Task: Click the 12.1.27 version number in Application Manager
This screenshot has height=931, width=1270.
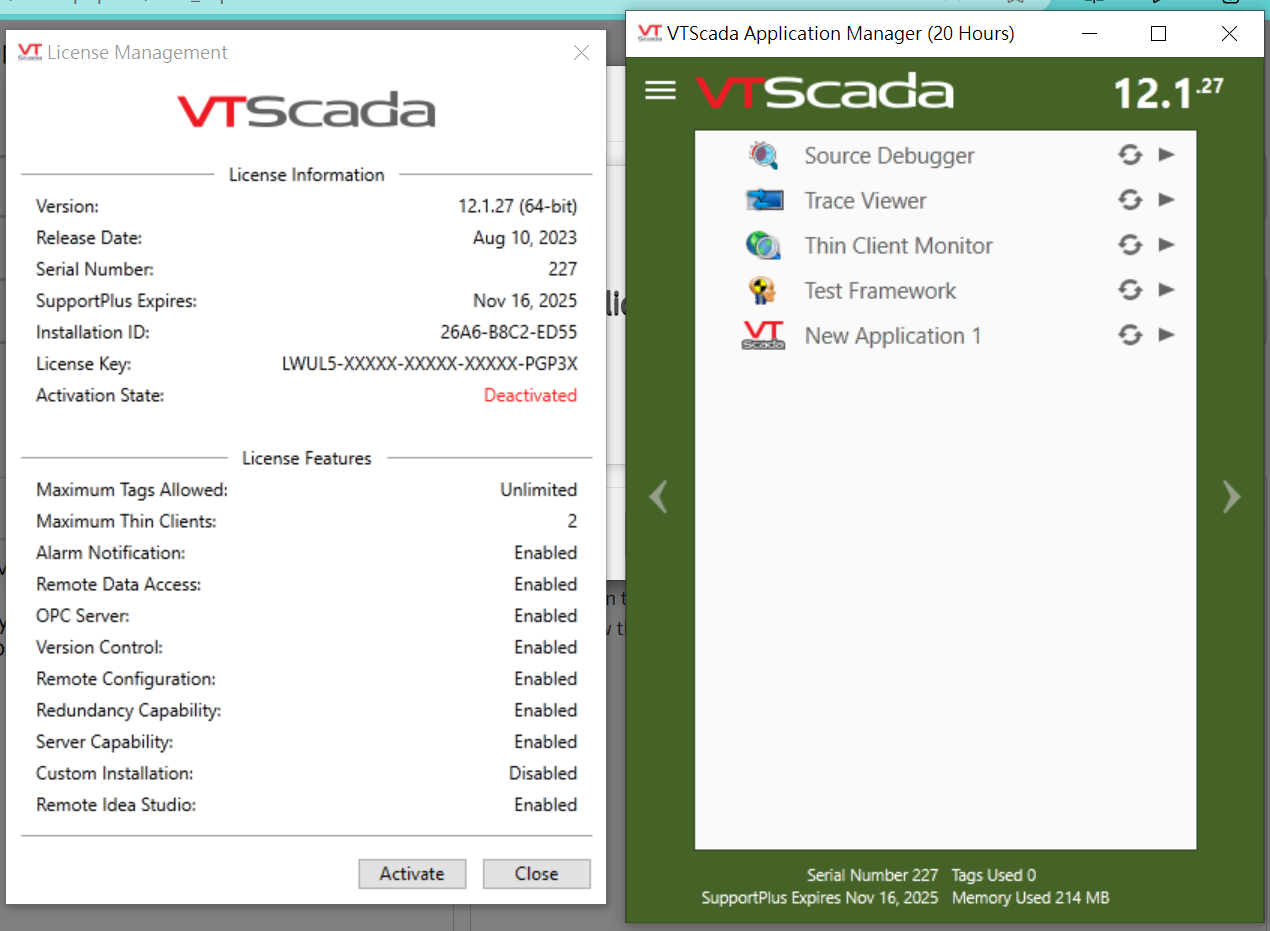Action: click(x=1168, y=93)
